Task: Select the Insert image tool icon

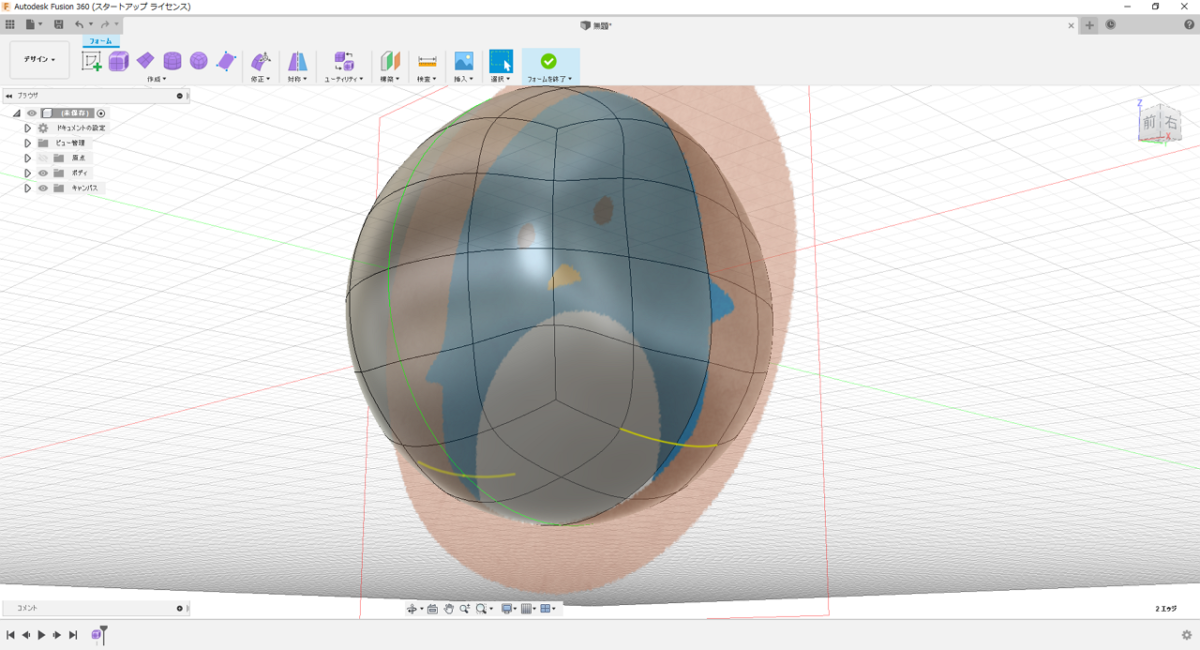Action: click(464, 61)
